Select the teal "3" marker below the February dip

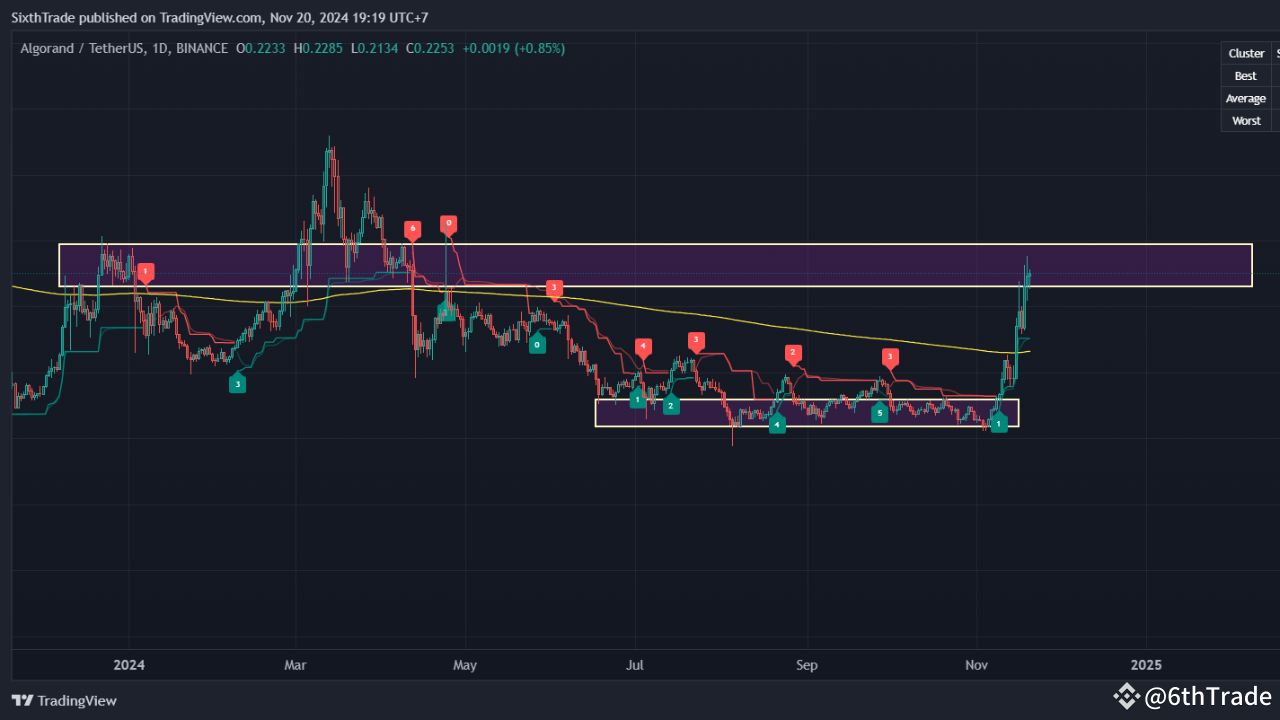click(x=237, y=383)
